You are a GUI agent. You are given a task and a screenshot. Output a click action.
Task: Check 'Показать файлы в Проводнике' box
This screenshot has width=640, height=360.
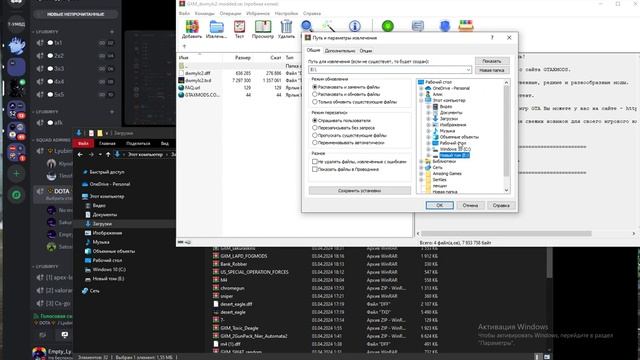315,169
